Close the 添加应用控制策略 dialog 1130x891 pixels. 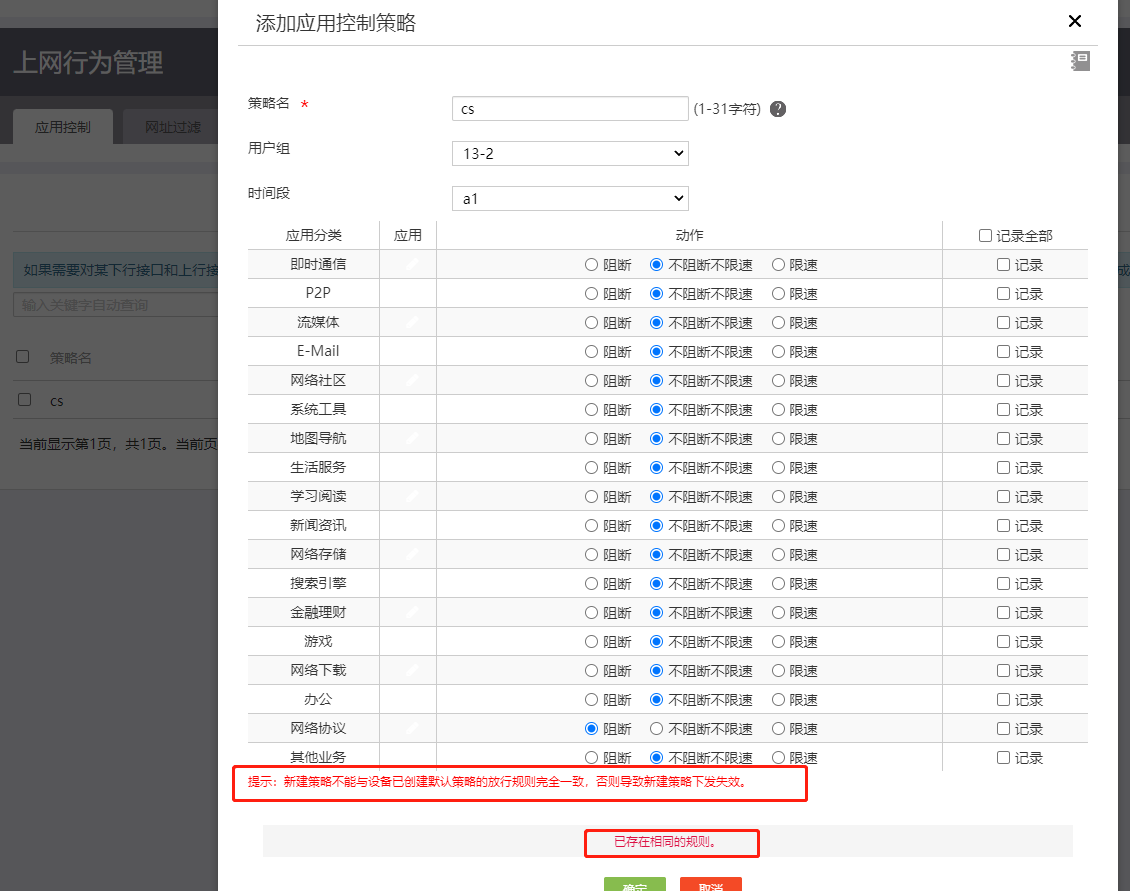pos(1075,21)
